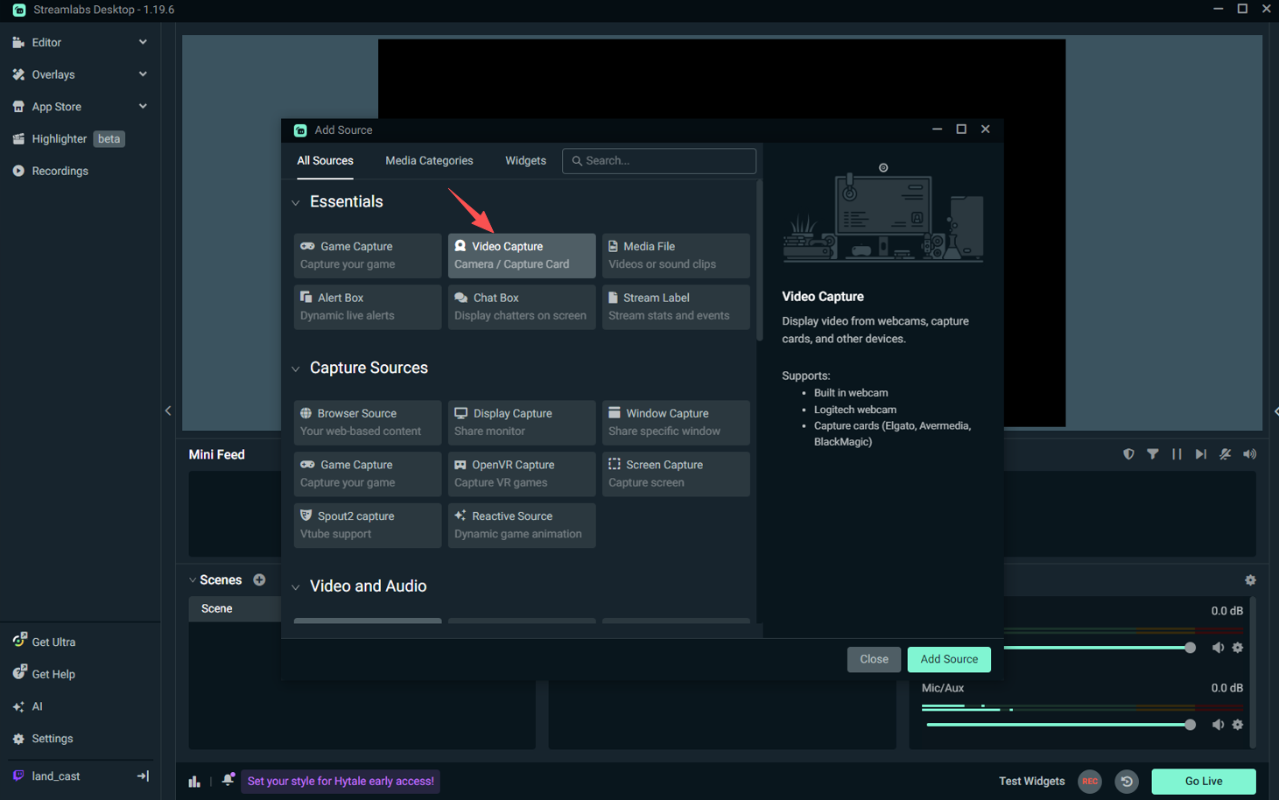This screenshot has width=1279, height=800.
Task: Click the land_cast account name
Action: 56,776
